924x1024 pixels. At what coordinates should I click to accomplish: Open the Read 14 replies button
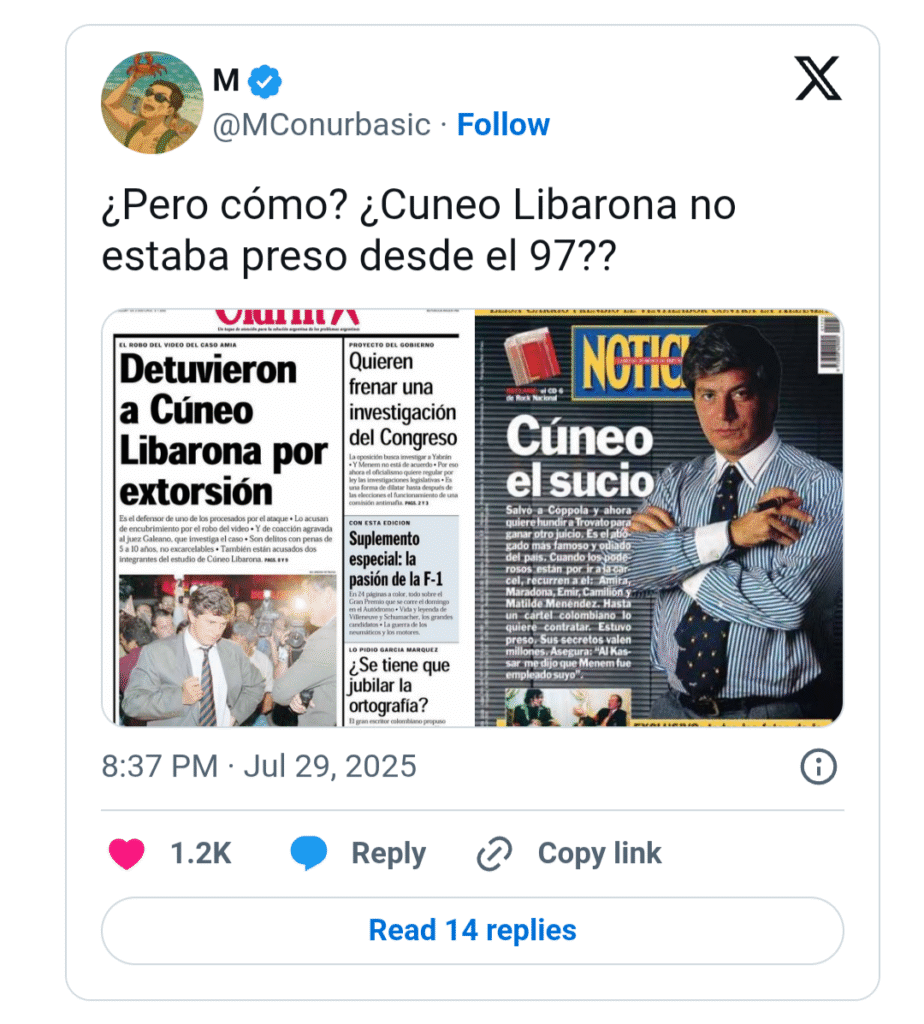click(x=472, y=930)
